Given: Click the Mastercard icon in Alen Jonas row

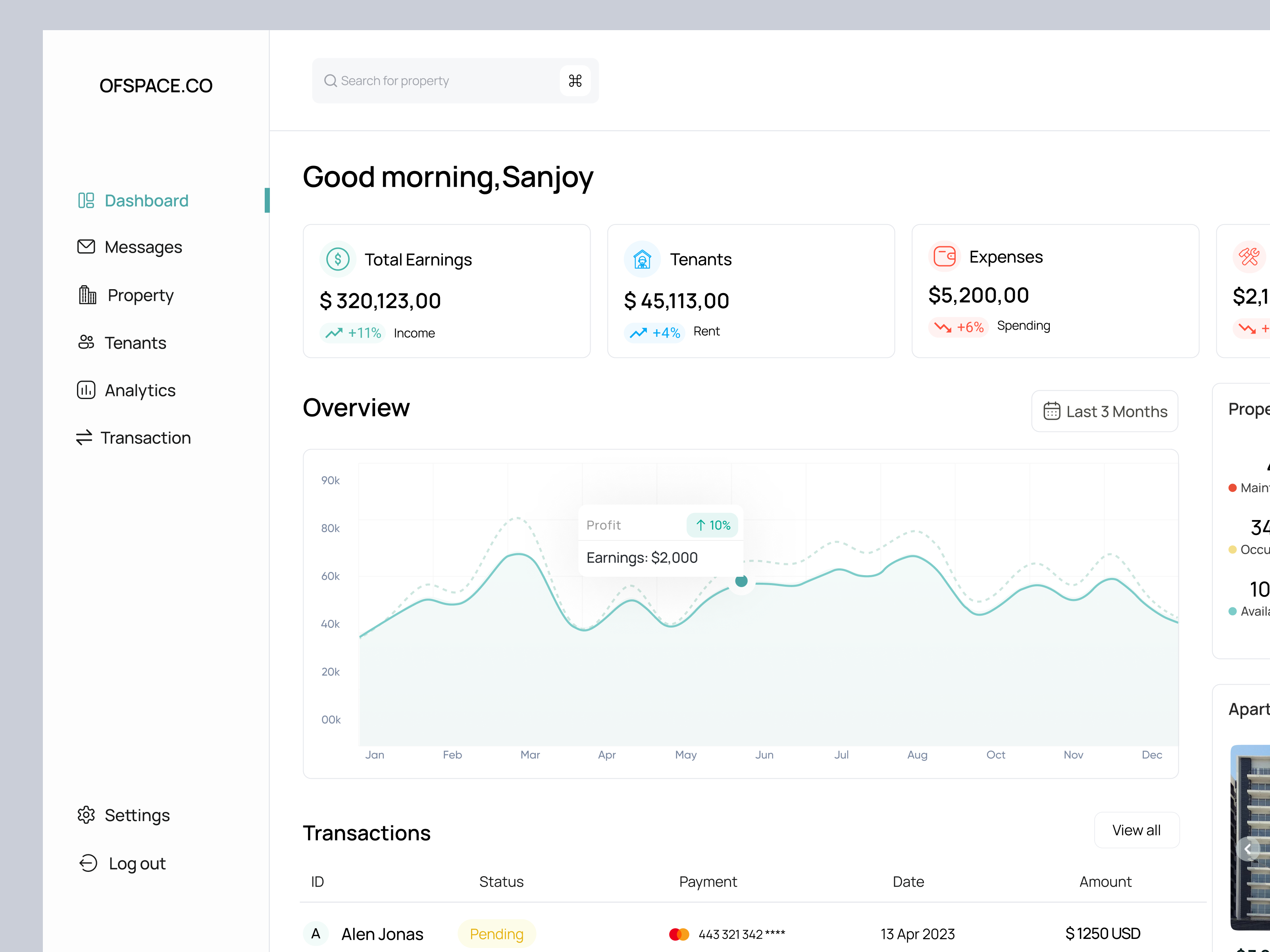Looking at the screenshot, I should 679,934.
